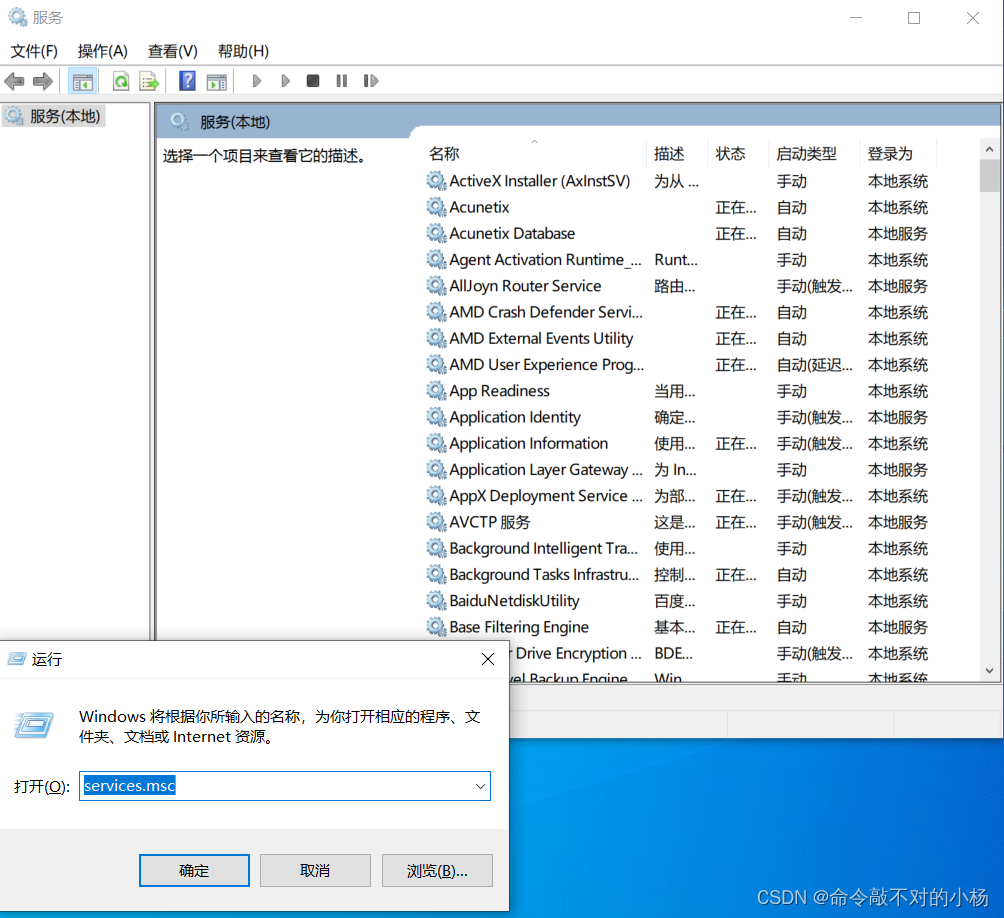Toggle the console tree panel icon

click(83, 81)
